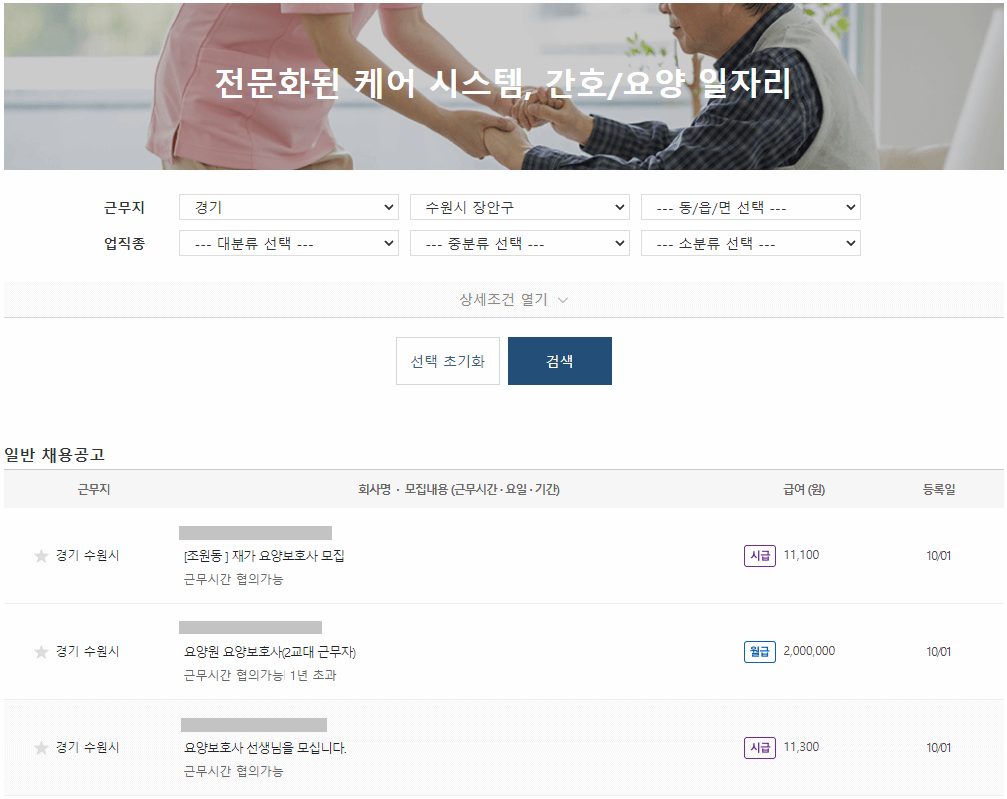Image resolution: width=1007 pixels, height=799 pixels.
Task: Click the 급여 (원) column header
Action: (804, 489)
